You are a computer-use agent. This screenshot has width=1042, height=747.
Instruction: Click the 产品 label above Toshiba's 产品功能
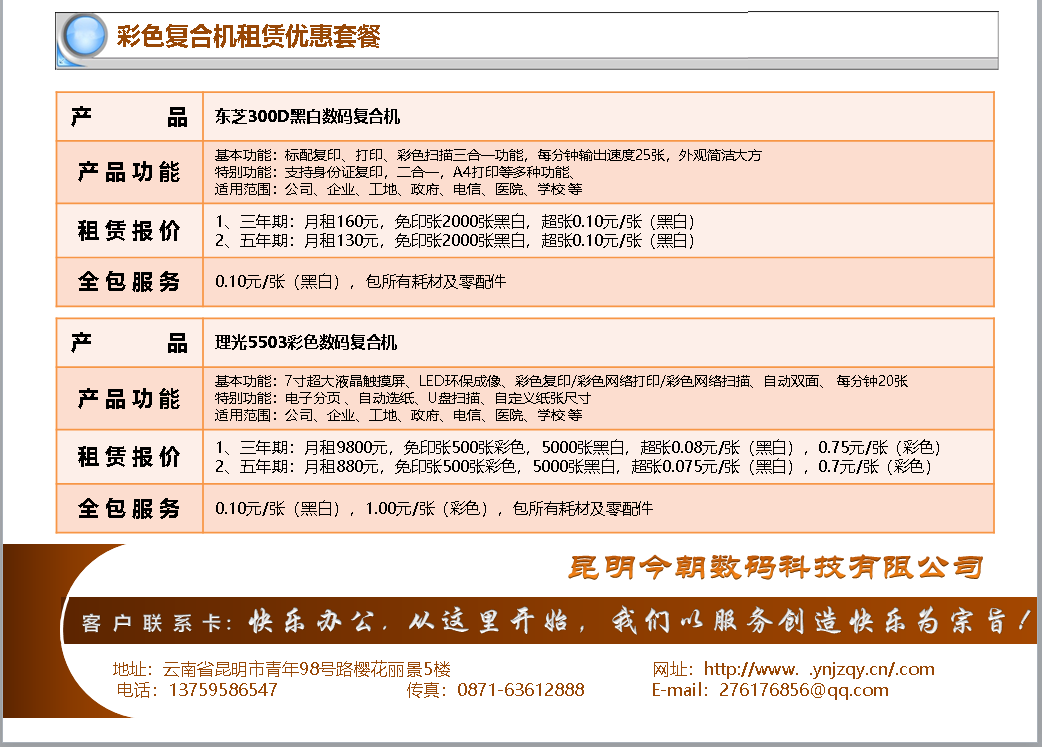[130, 117]
